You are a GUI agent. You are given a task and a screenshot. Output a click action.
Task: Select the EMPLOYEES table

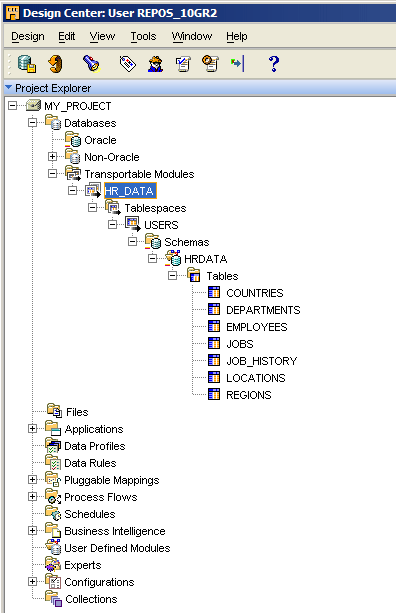[x=257, y=327]
